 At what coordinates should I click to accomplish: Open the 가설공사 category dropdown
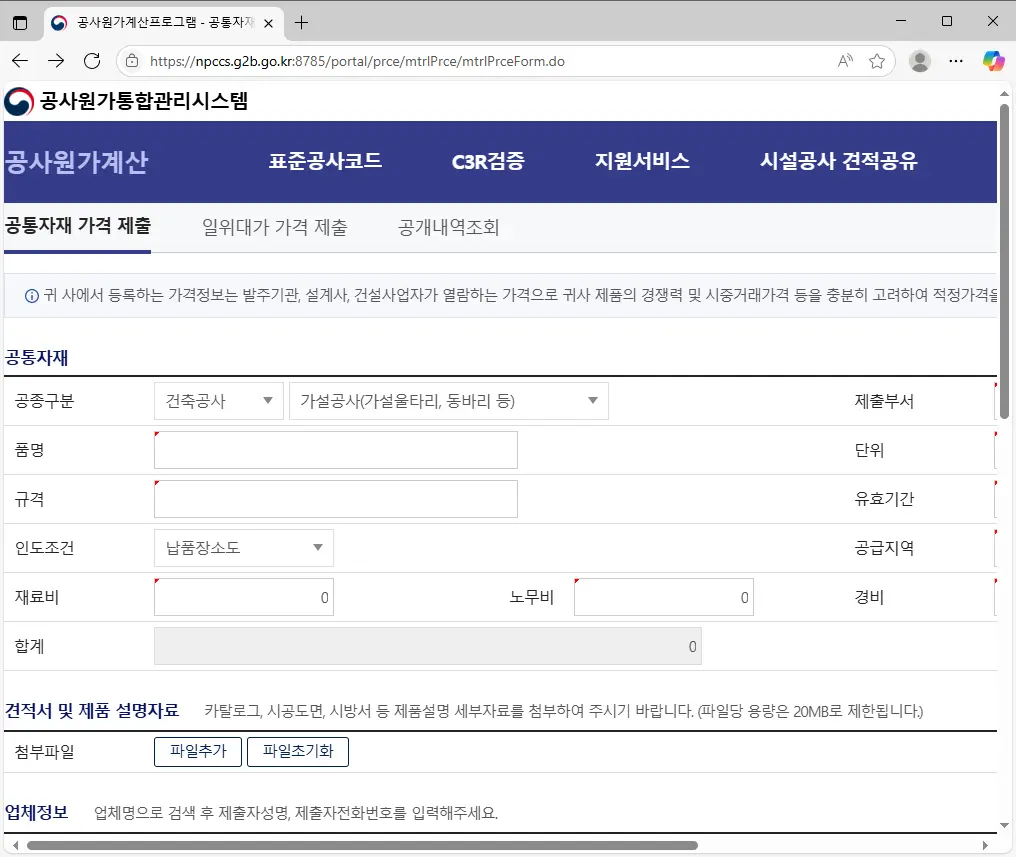447,400
